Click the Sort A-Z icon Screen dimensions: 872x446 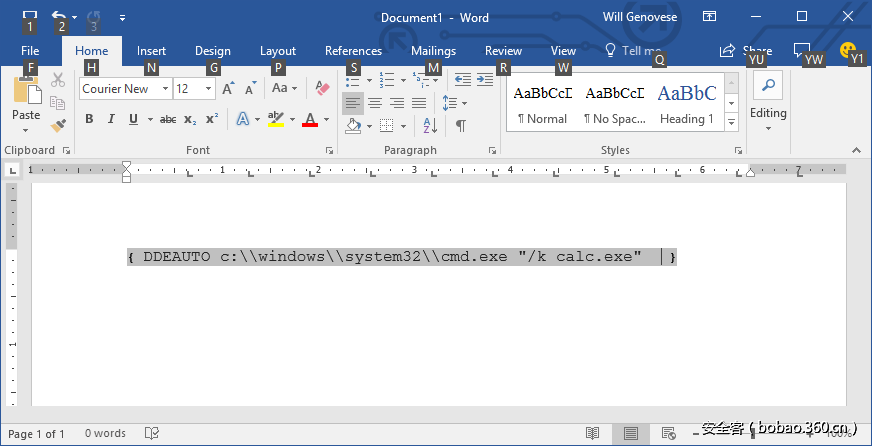pyautogui.click(x=430, y=126)
